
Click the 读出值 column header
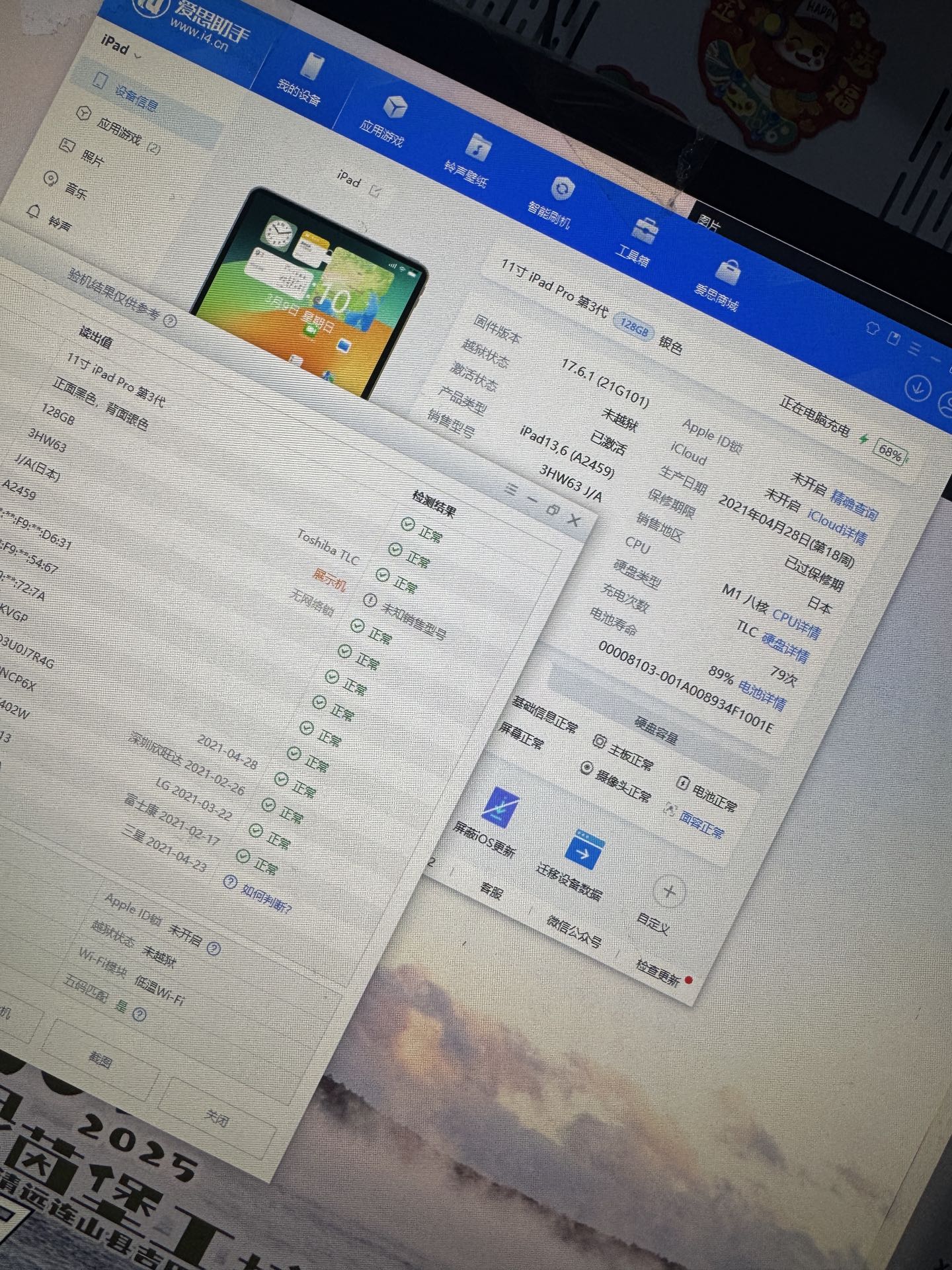(x=97, y=337)
